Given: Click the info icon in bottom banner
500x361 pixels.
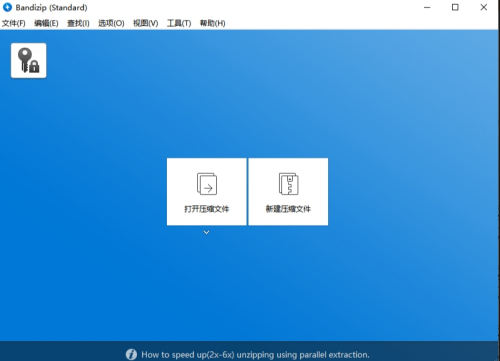Looking at the screenshot, I should pos(131,354).
